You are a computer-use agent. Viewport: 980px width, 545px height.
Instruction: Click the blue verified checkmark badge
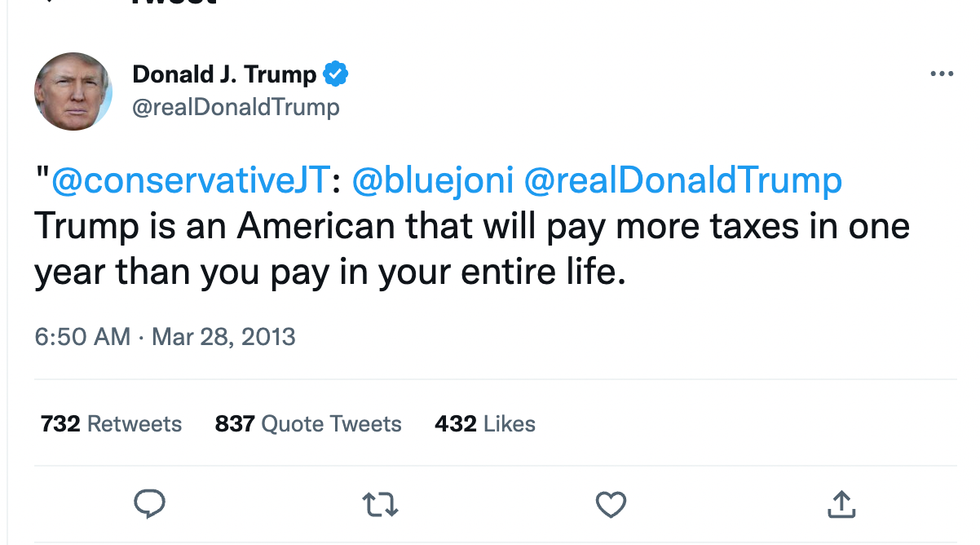[x=335, y=74]
